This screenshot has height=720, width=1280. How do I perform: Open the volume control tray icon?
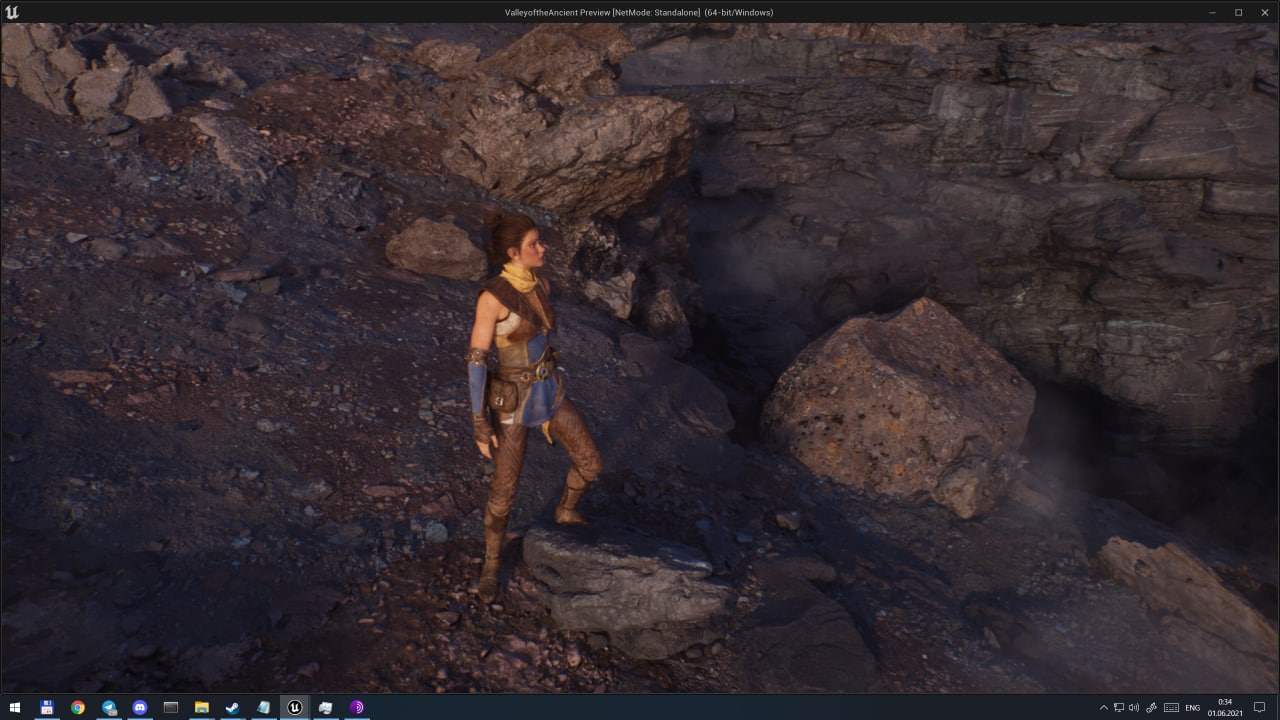(1135, 707)
